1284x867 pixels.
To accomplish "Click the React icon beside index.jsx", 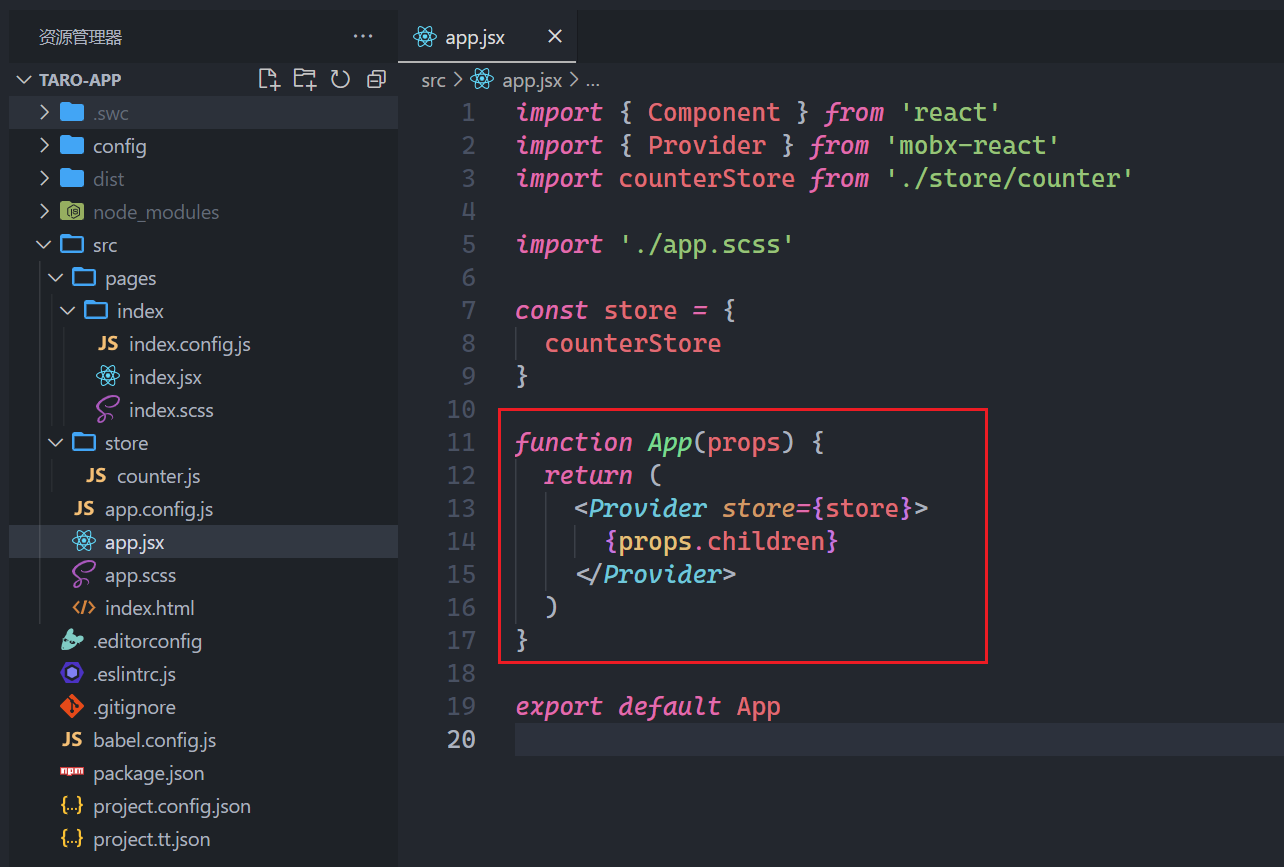I will click(x=108, y=377).
